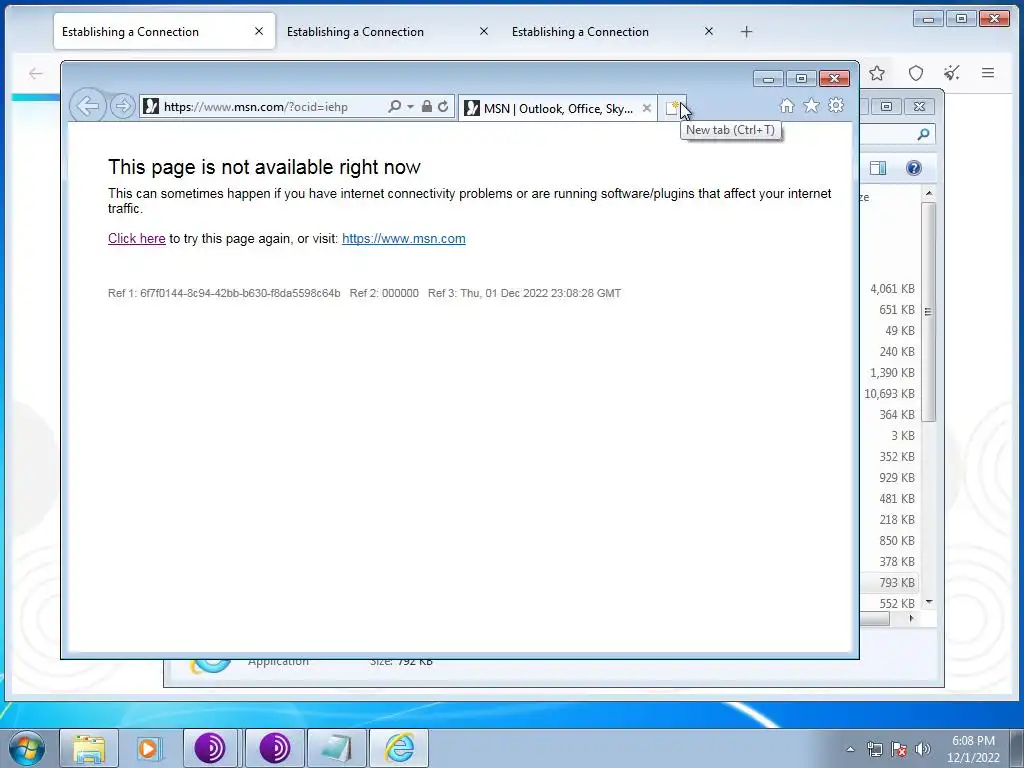The height and width of the screenshot is (768, 1024).
Task: Bookmark page with Tor Browser star icon
Action: [877, 73]
